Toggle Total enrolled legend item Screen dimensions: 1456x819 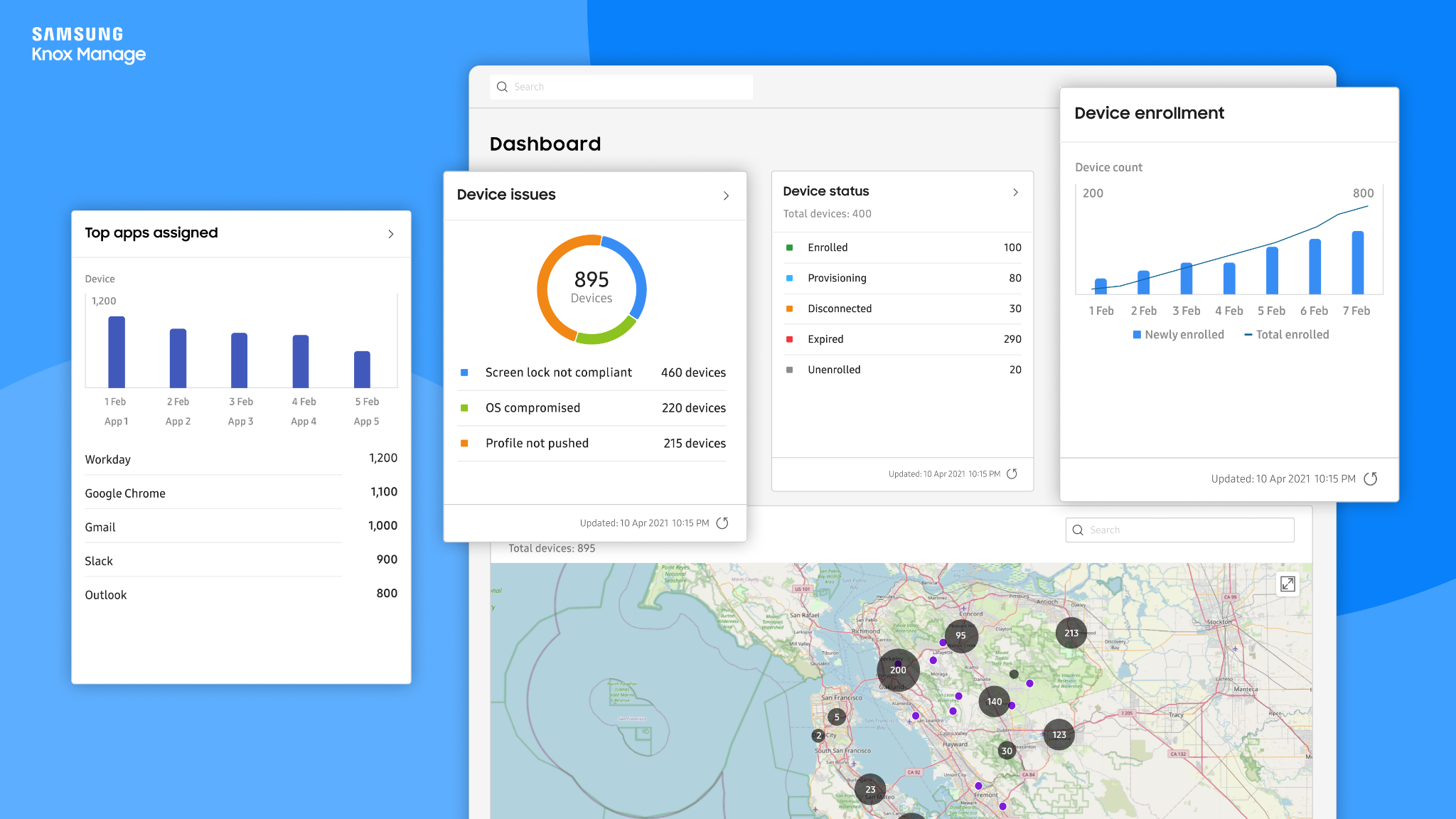click(1287, 335)
